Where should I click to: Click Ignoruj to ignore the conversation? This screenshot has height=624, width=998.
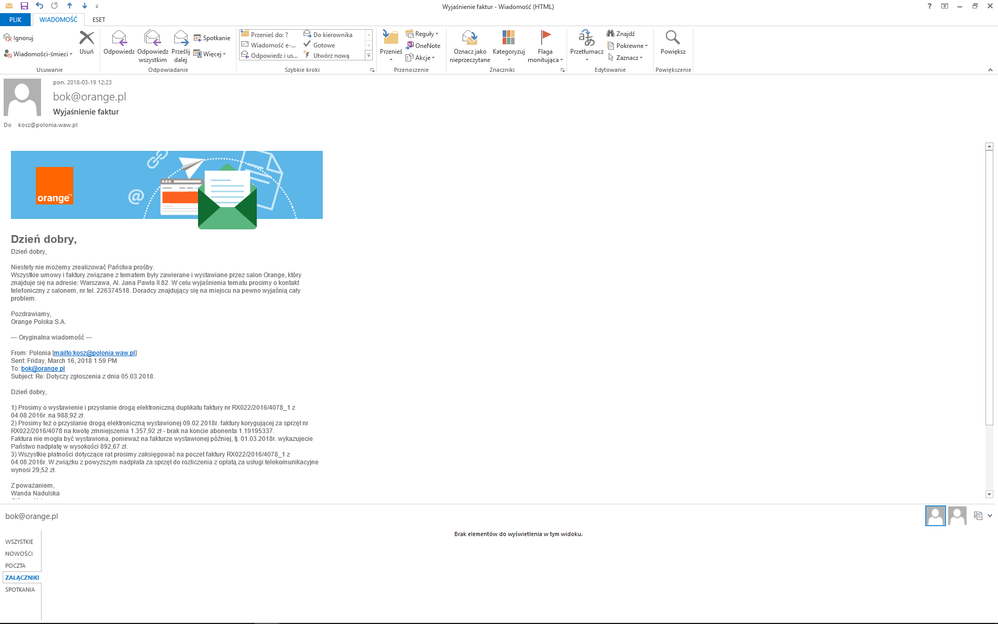click(x=18, y=38)
